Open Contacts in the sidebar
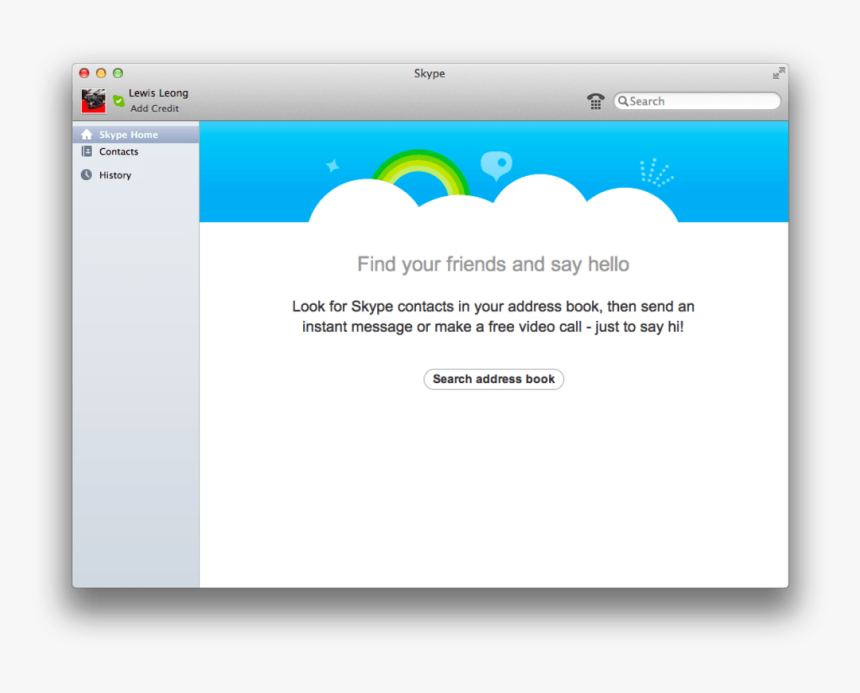The width and height of the screenshot is (860, 693). click(x=136, y=151)
